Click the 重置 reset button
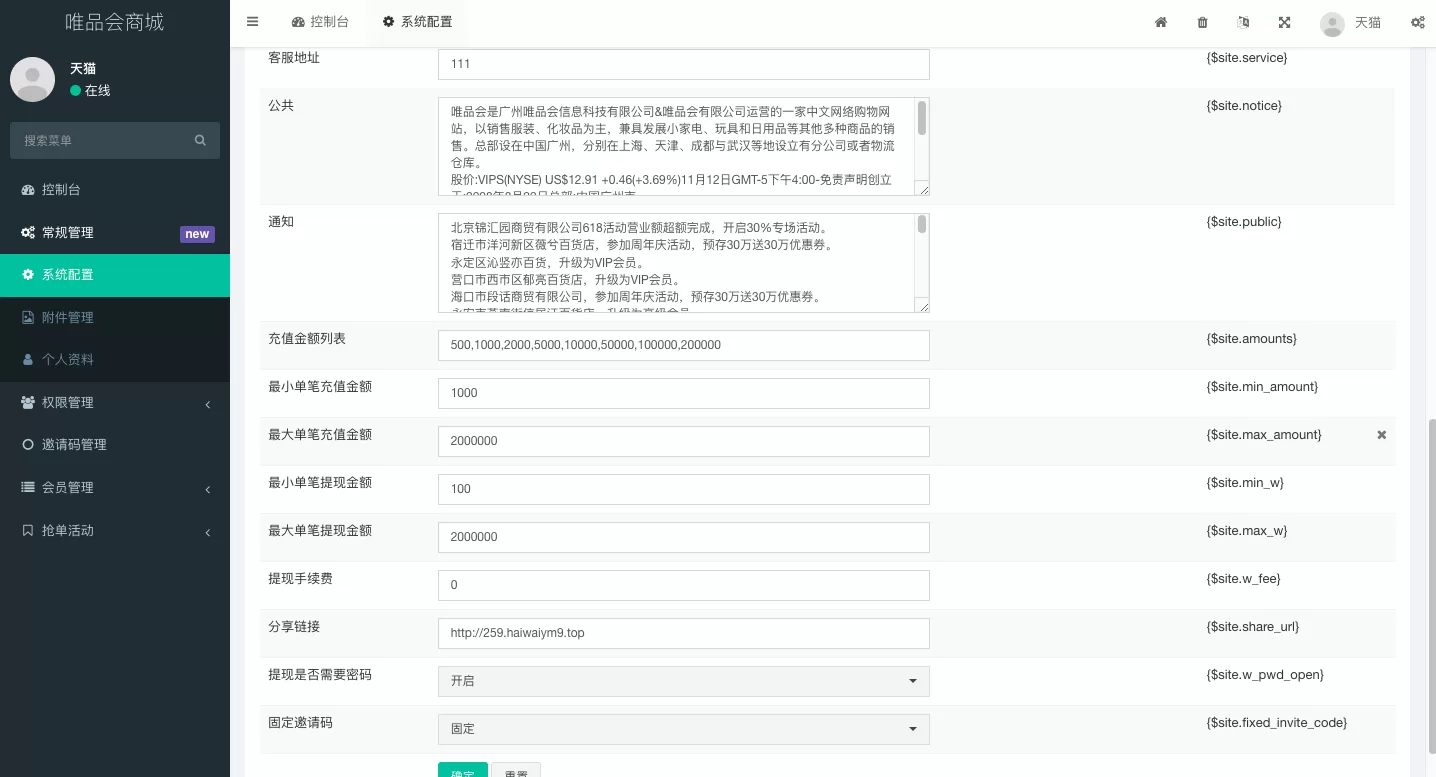 [516, 771]
